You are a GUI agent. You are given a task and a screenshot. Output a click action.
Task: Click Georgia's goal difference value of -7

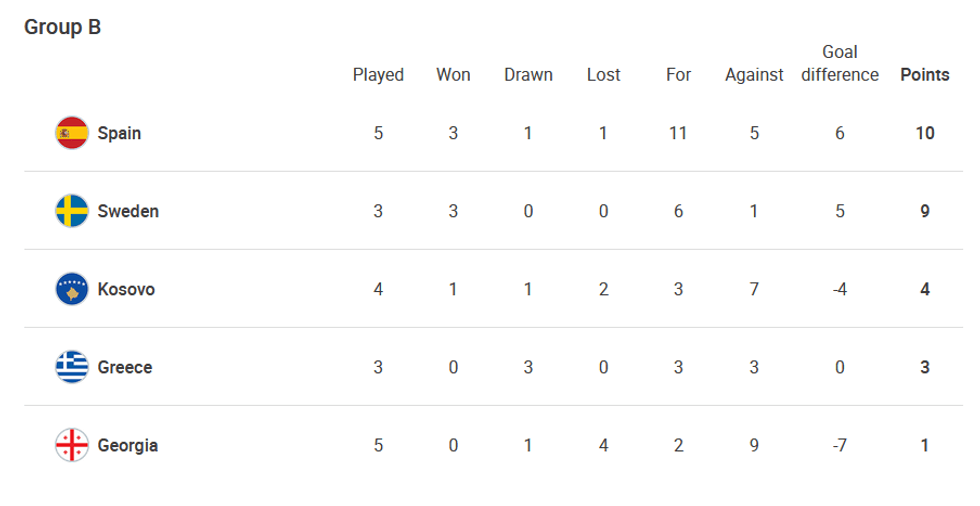(x=840, y=445)
